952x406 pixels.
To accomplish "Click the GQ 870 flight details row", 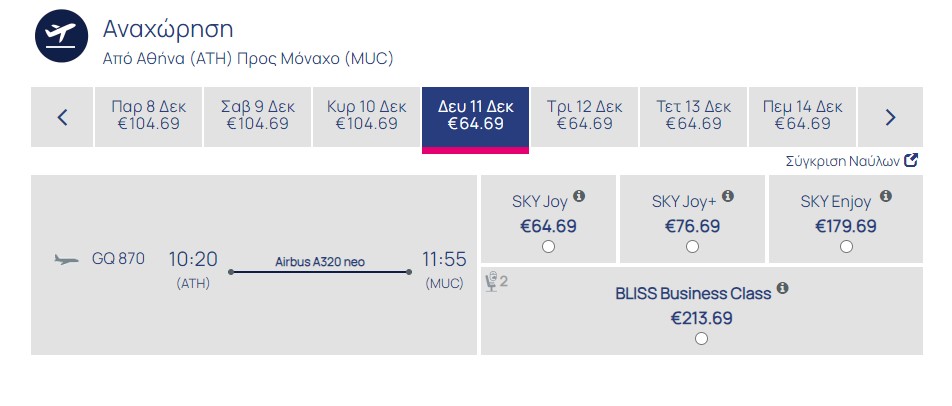I will point(254,265).
